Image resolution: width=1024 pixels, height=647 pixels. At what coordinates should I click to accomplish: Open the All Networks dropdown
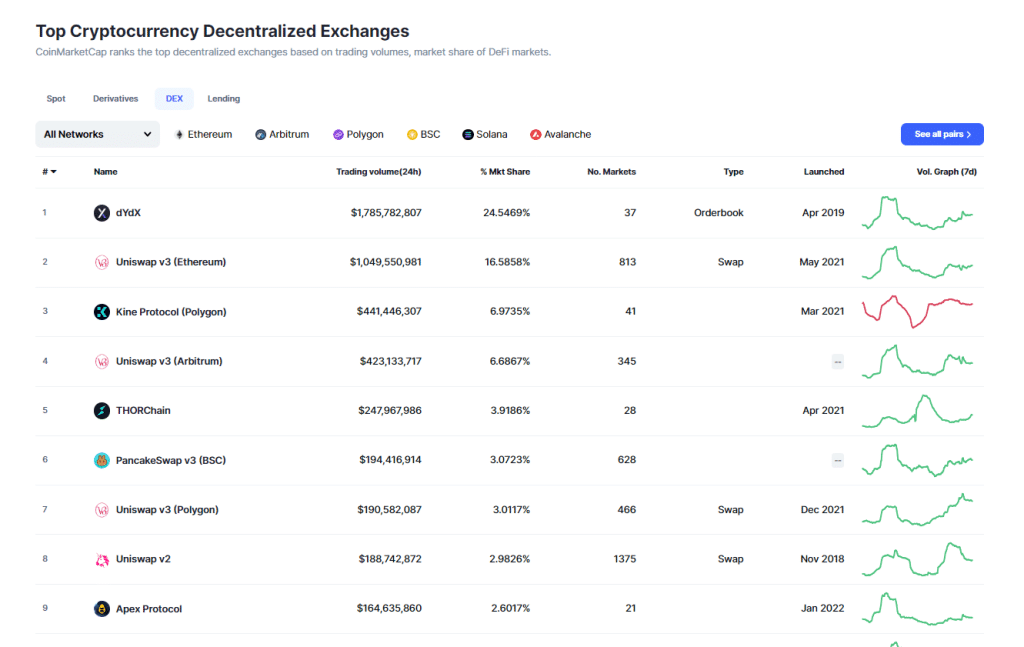(x=97, y=134)
